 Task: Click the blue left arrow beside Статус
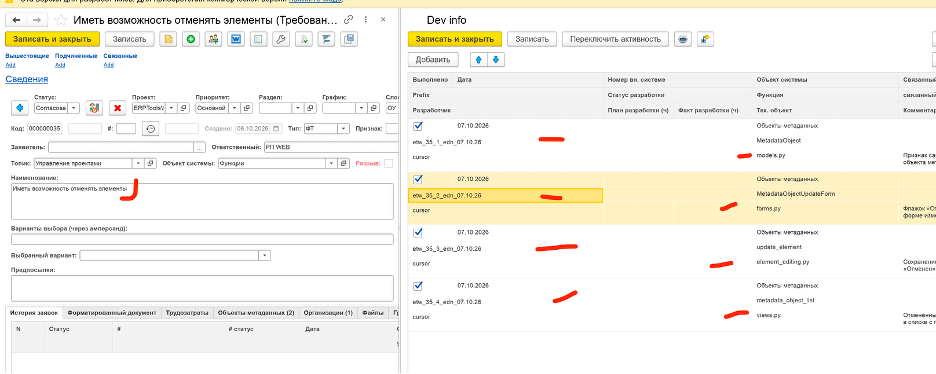20,108
